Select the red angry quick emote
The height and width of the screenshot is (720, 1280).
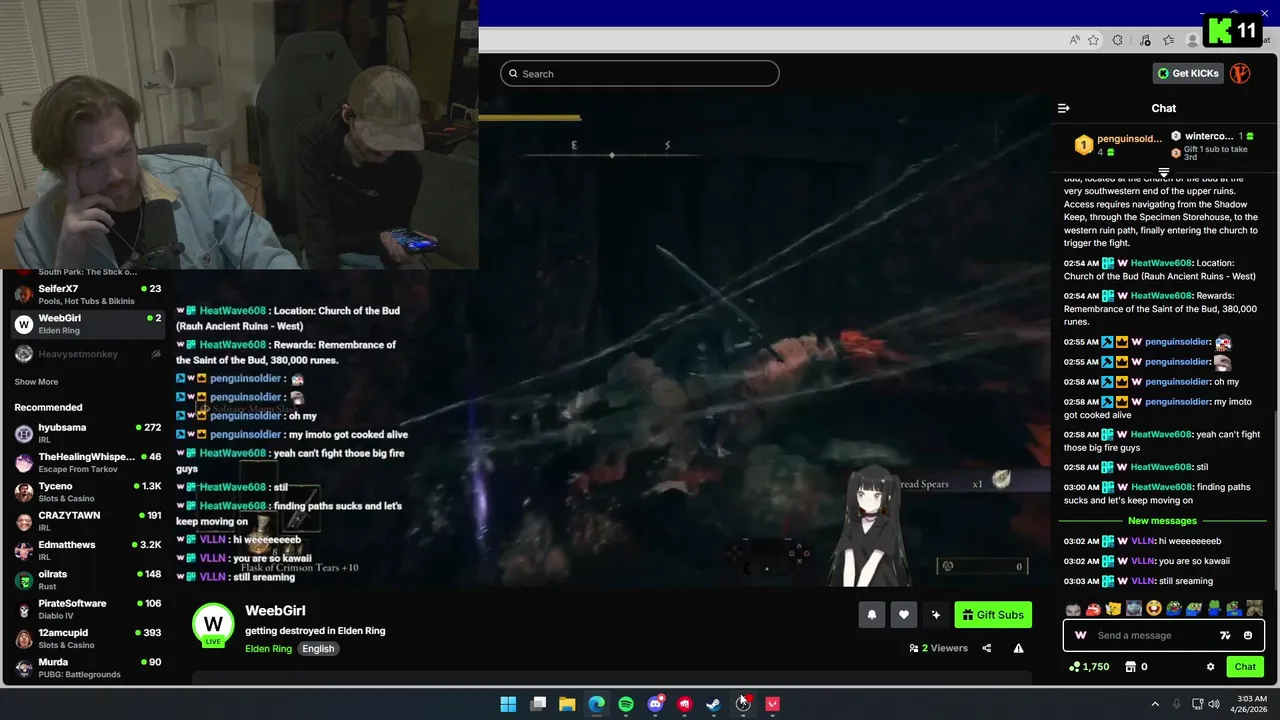click(1093, 608)
